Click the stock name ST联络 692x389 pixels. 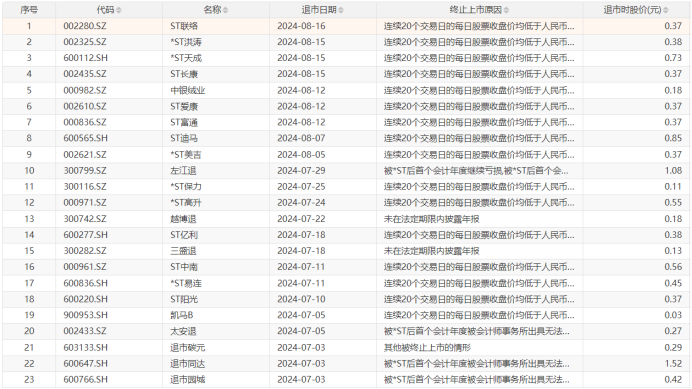point(184,26)
